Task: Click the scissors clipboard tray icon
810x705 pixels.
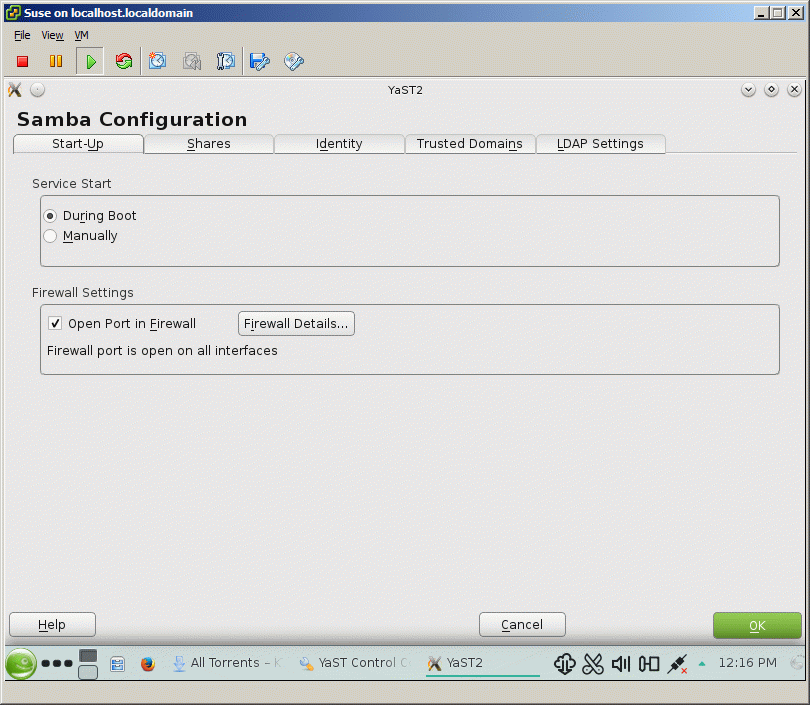Action: pos(593,664)
